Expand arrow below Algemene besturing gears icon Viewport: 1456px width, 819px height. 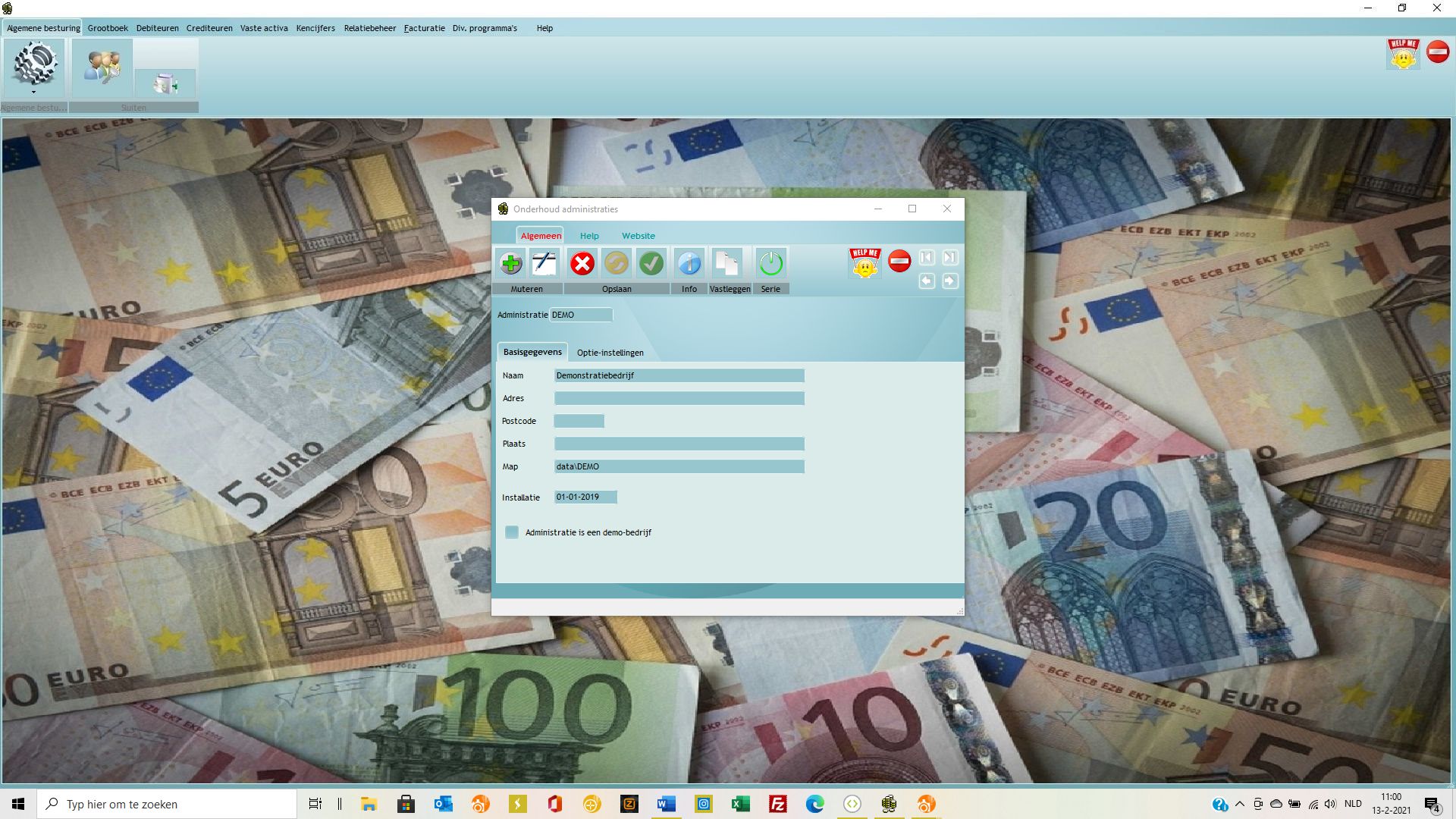[33, 93]
